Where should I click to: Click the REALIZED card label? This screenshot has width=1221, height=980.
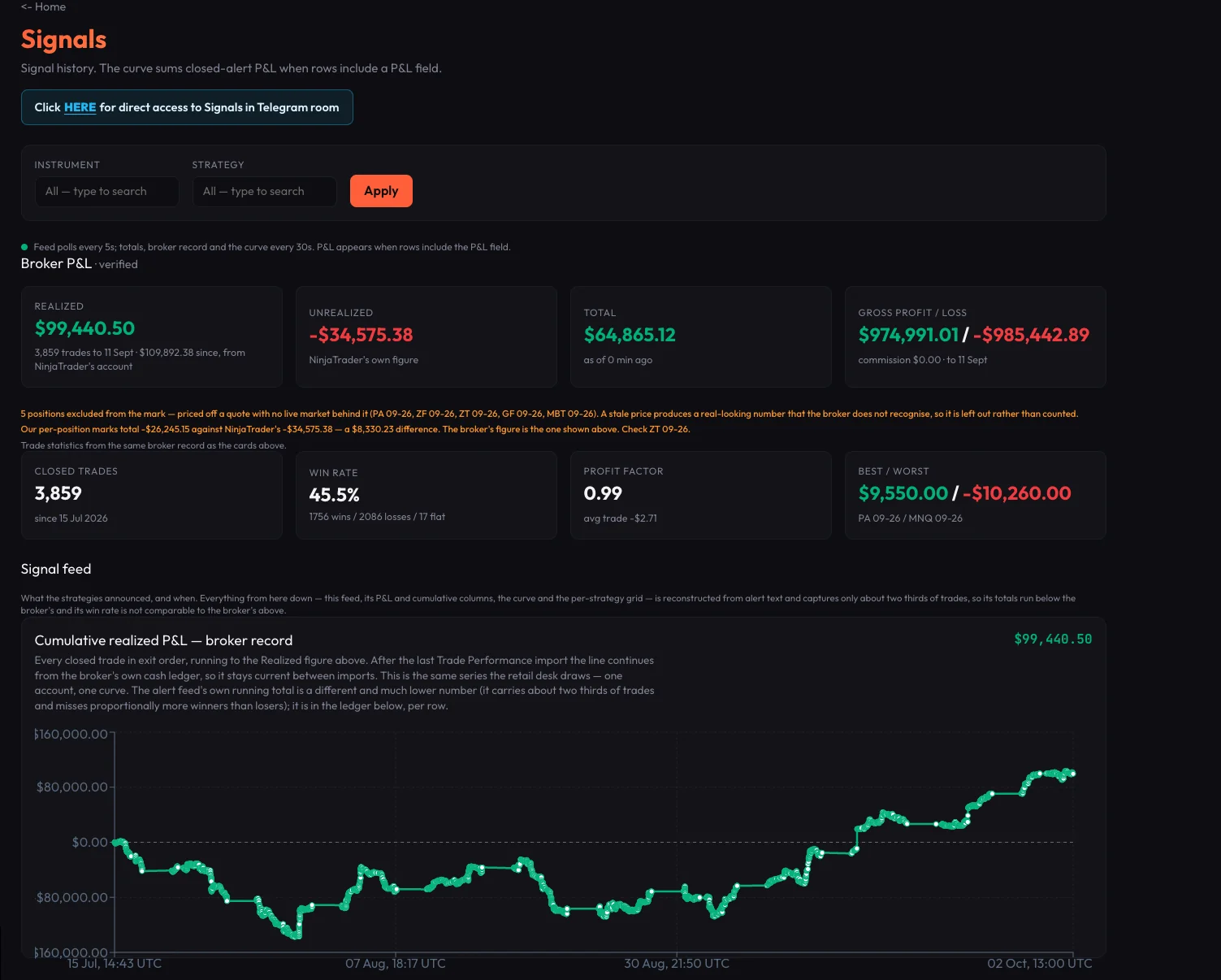point(59,306)
